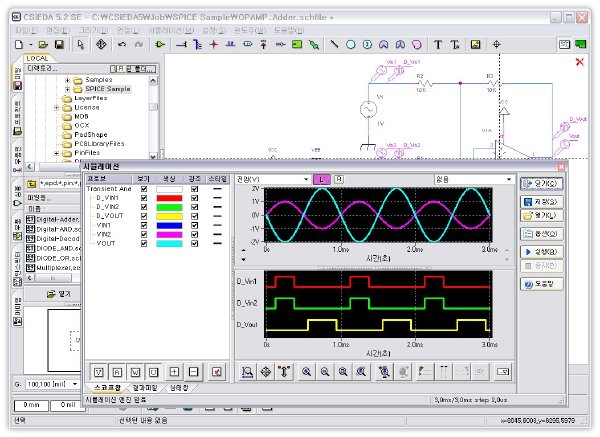Open the 전압(V) axis dropdown
The width and height of the screenshot is (600, 437).
click(306, 179)
